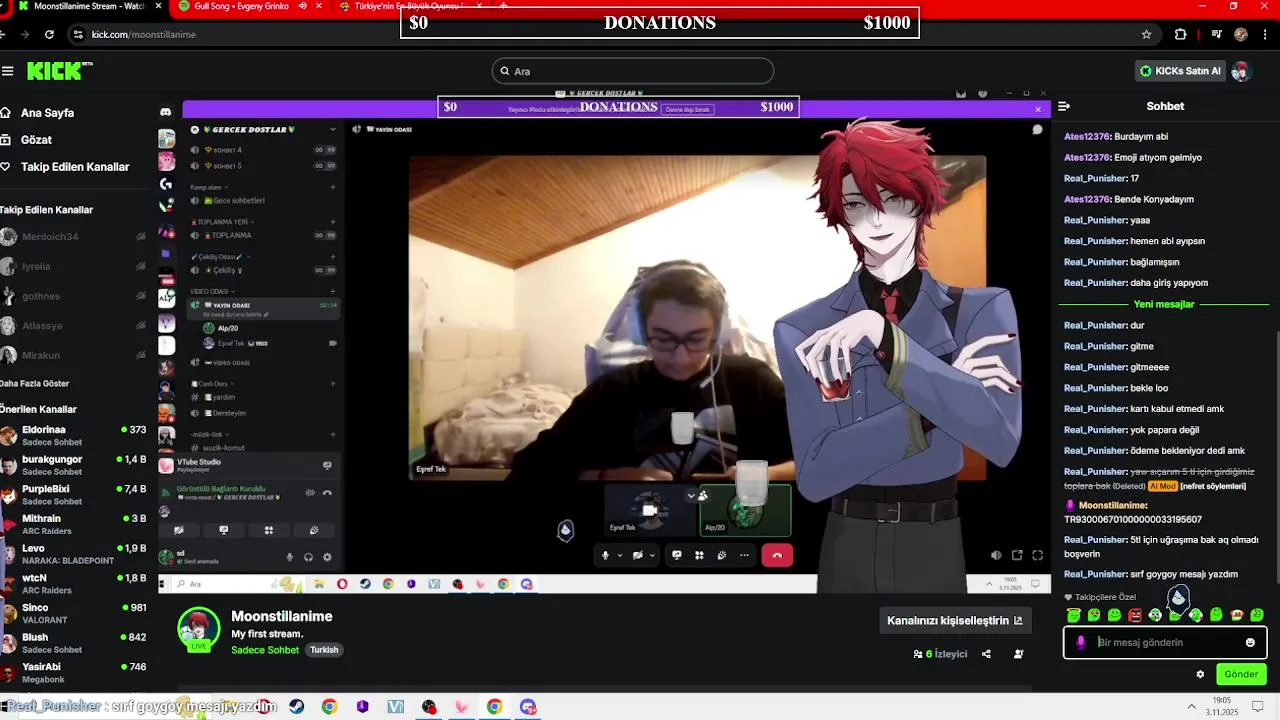Open Discord soundboard icon in call bar
The width and height of the screenshot is (1280, 720).
pyautogui.click(x=721, y=555)
